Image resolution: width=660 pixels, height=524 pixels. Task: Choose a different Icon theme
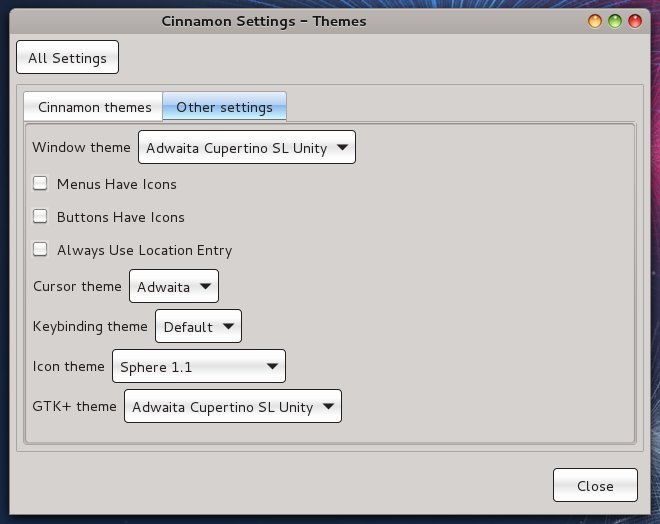click(x=199, y=366)
